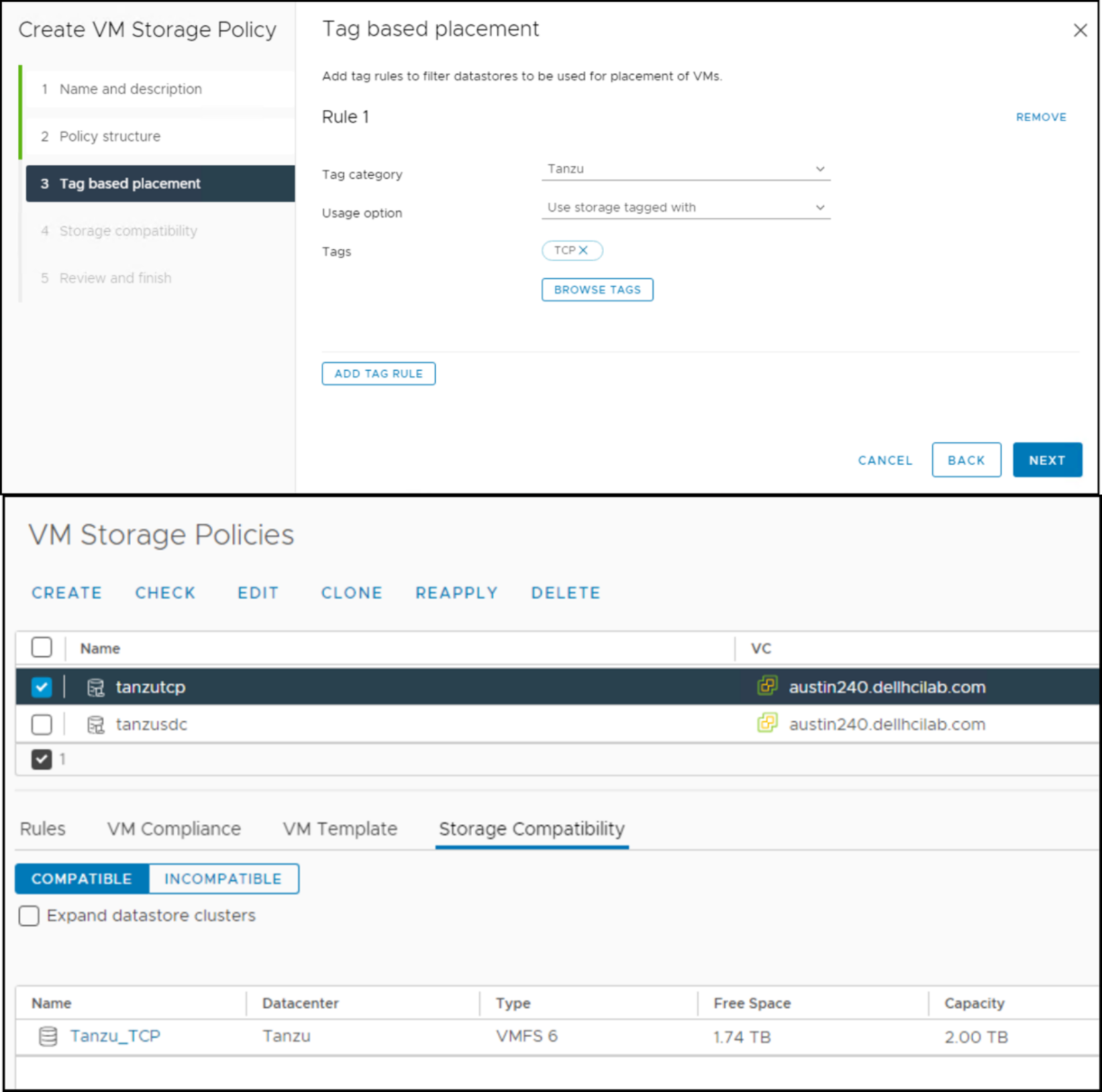
Task: Select the tanzutcp policy name
Action: (x=150, y=687)
